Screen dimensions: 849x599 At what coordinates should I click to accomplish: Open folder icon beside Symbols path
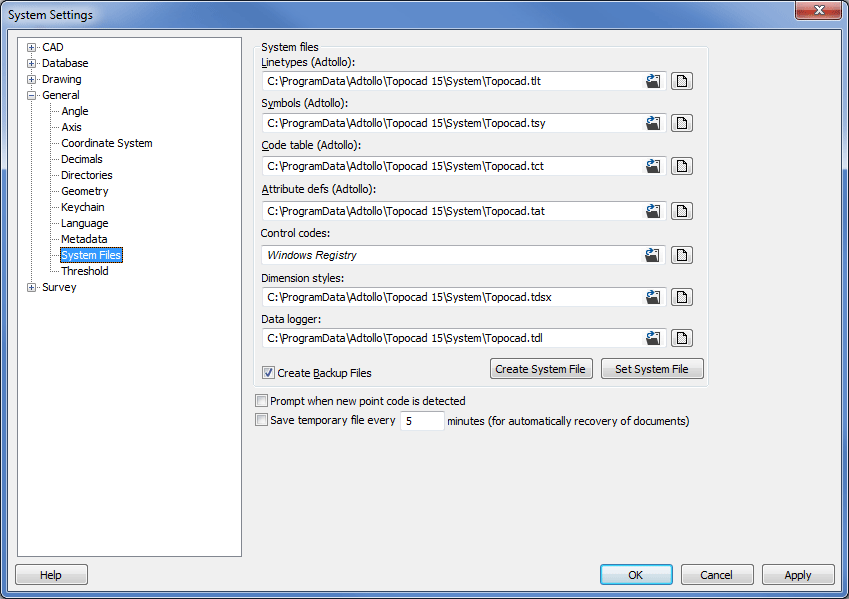pyautogui.click(x=653, y=124)
